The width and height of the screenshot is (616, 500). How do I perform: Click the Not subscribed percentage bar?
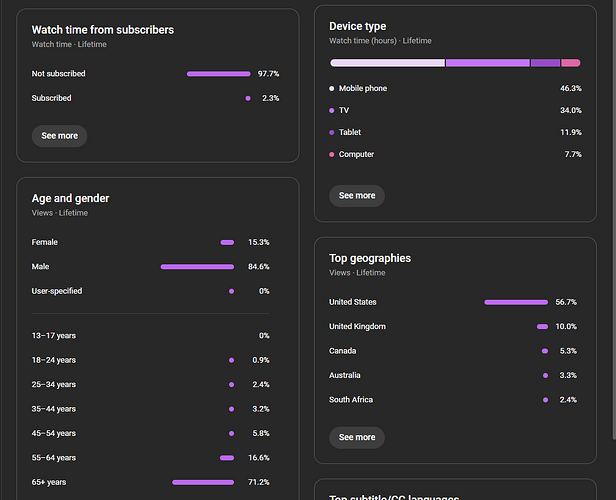(x=218, y=74)
